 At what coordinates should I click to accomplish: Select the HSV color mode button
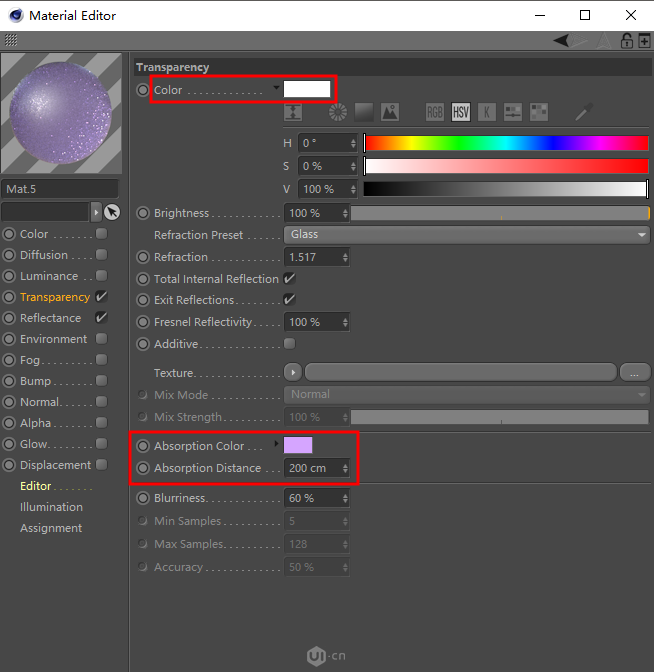click(x=460, y=112)
